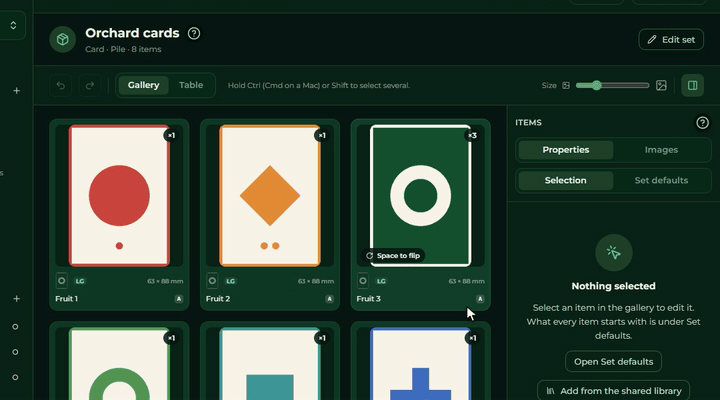720x400 pixels.
Task: Click Add from the shared library
Action: 613,391
